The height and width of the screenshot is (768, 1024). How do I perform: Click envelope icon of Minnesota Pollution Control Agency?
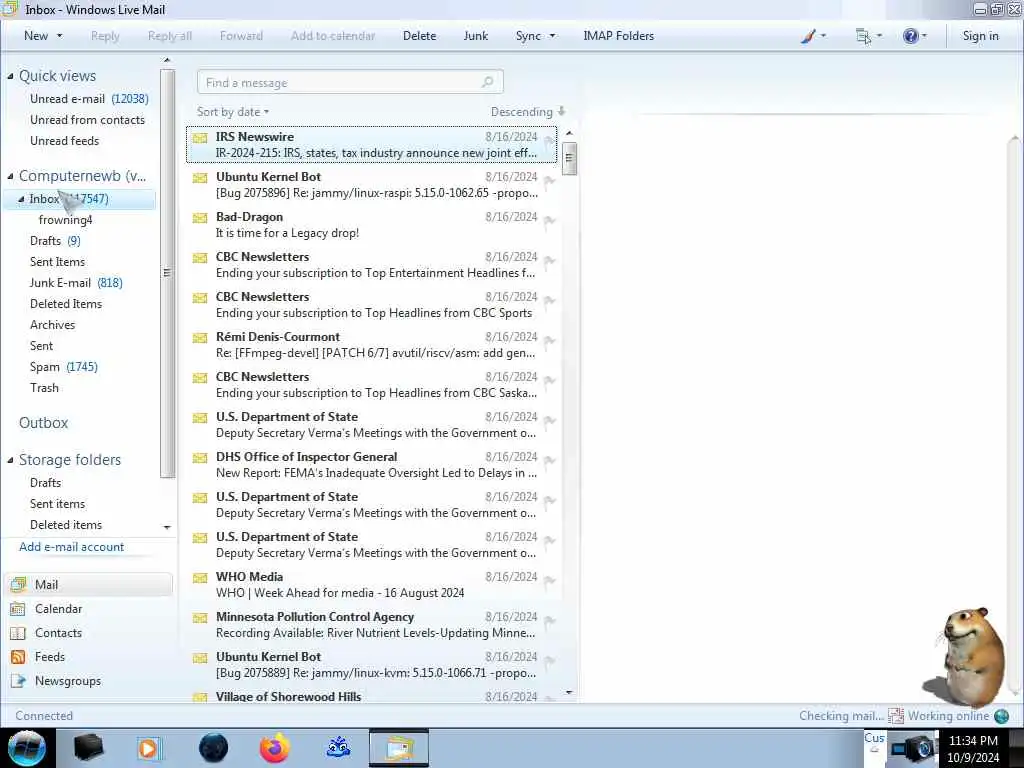(200, 618)
